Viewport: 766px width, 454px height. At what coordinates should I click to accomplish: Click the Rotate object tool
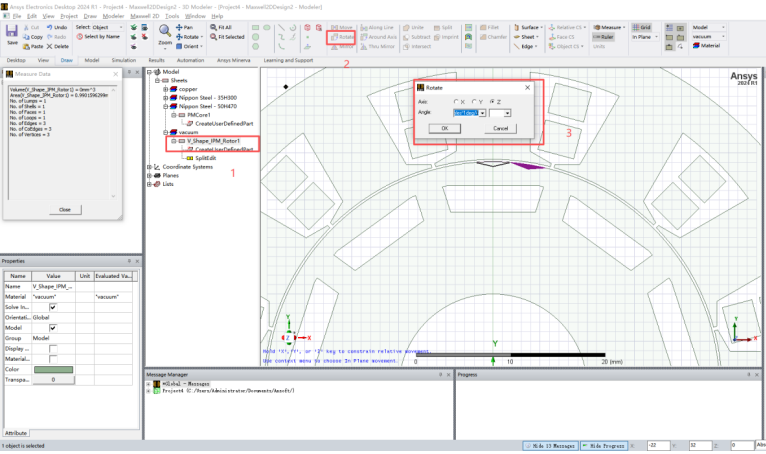(341, 37)
